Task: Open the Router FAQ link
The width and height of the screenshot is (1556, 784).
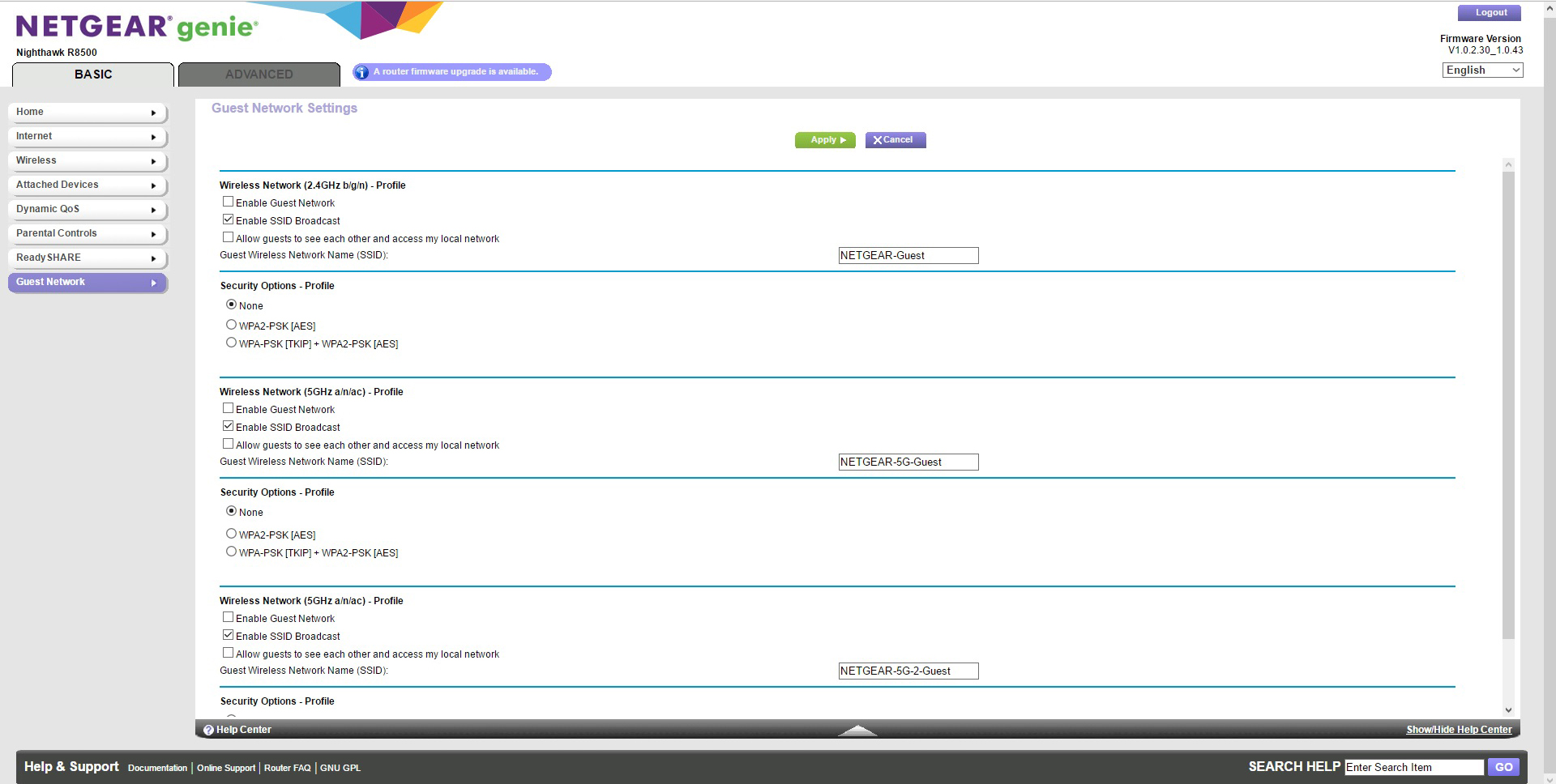Action: pyautogui.click(x=287, y=768)
